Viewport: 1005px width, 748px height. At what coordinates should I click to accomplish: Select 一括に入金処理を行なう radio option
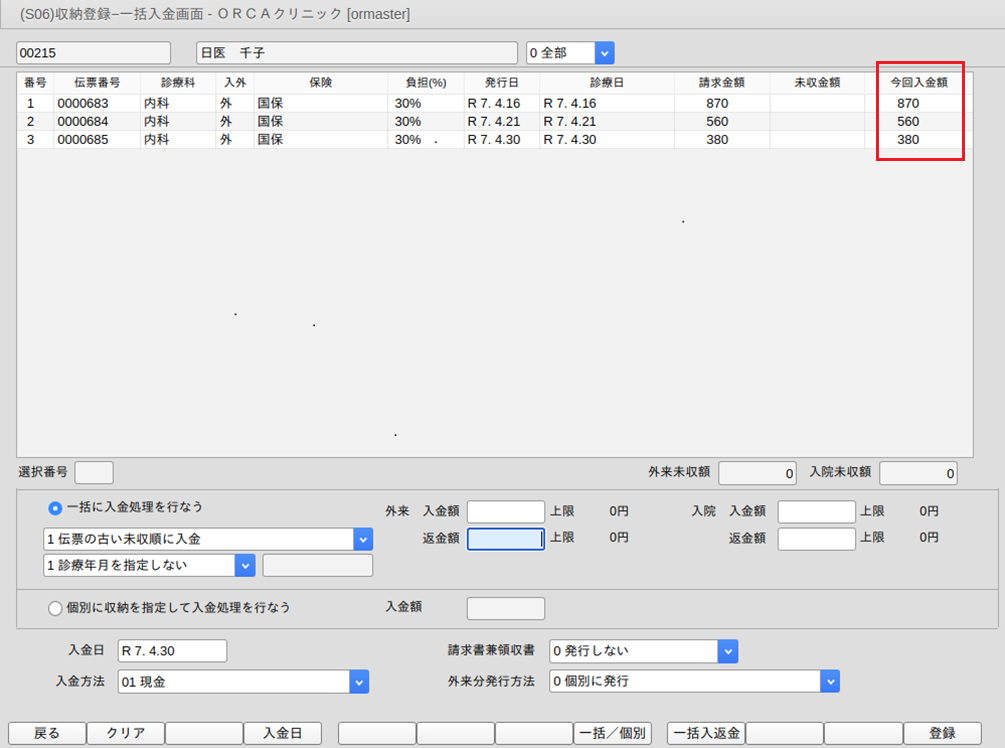56,508
